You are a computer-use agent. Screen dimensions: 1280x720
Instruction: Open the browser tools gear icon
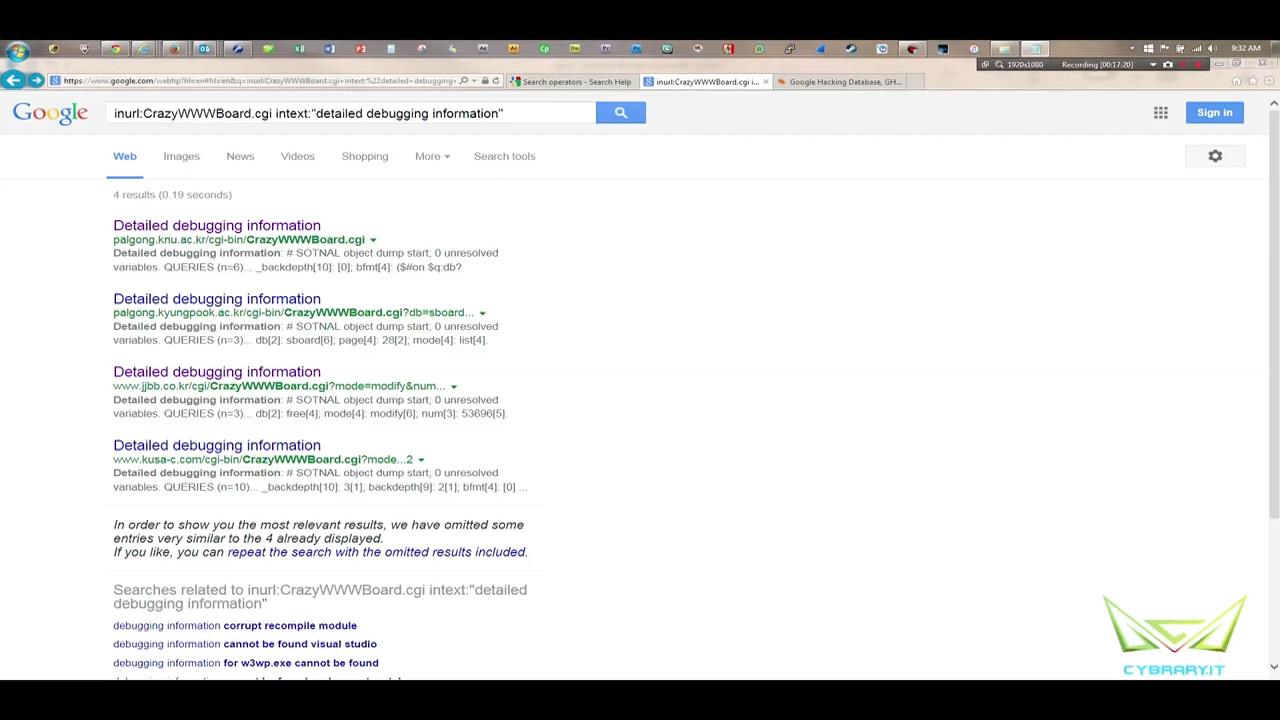coord(1267,81)
